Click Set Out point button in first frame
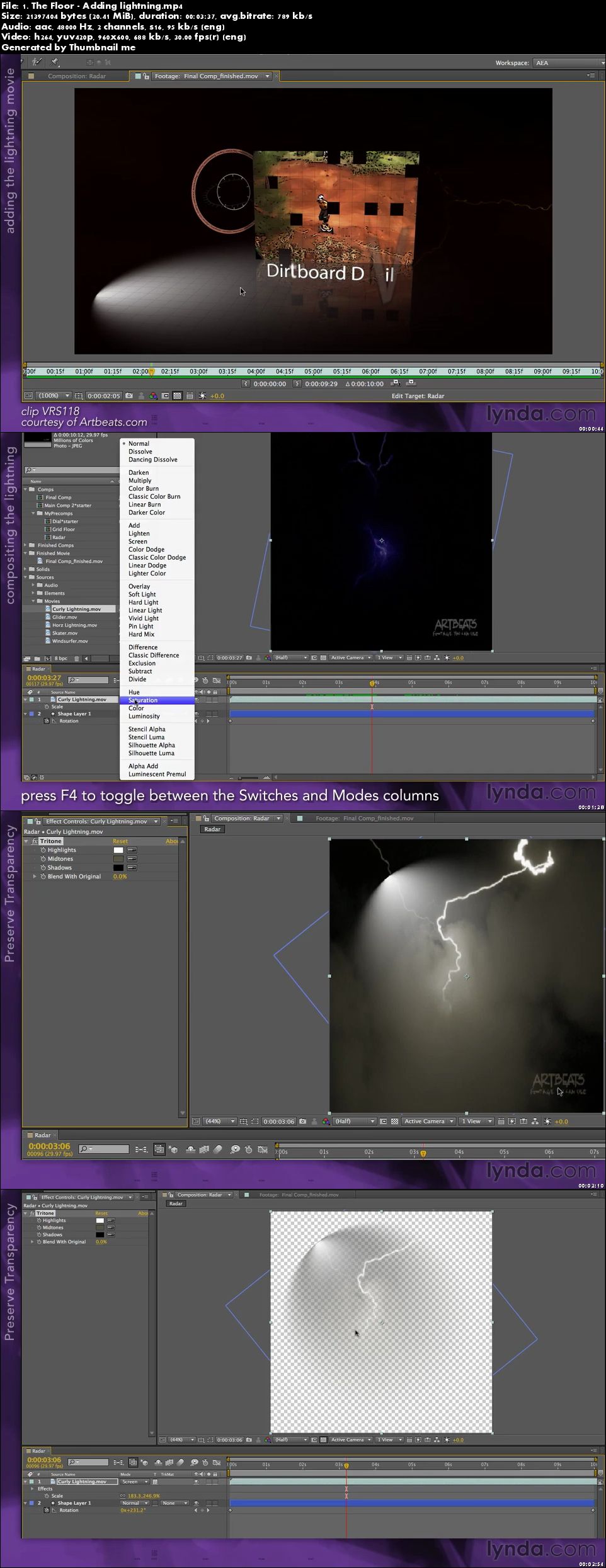 (x=297, y=383)
